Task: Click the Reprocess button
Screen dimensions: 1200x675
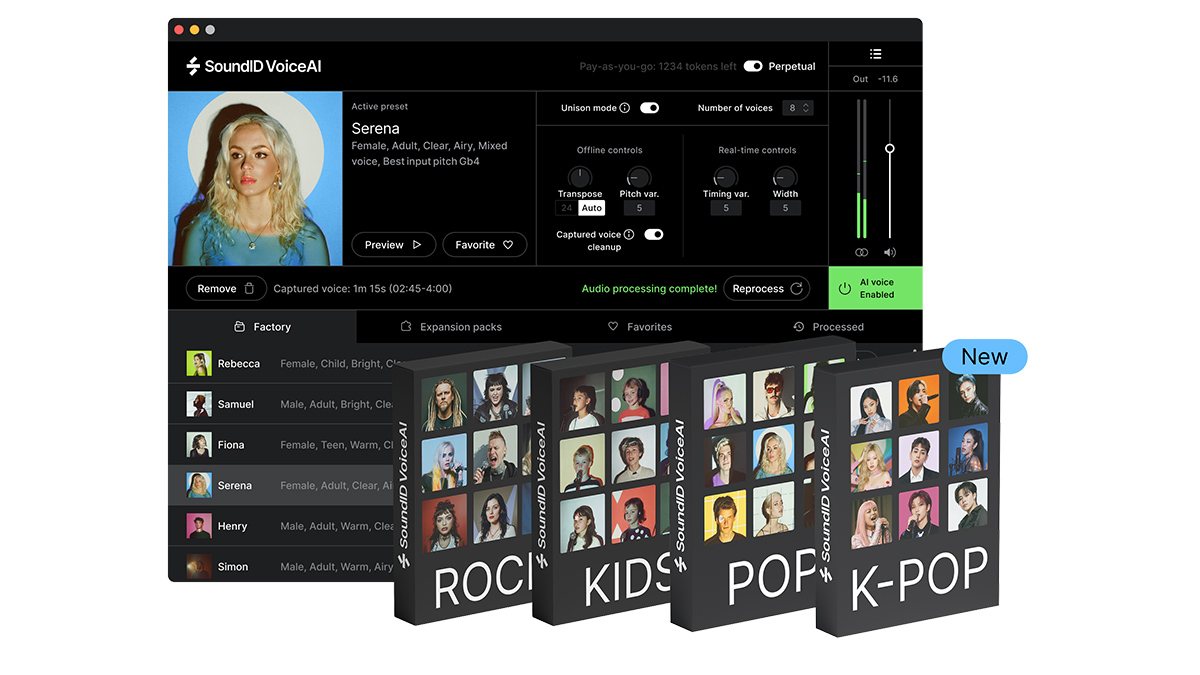Action: 766,288
